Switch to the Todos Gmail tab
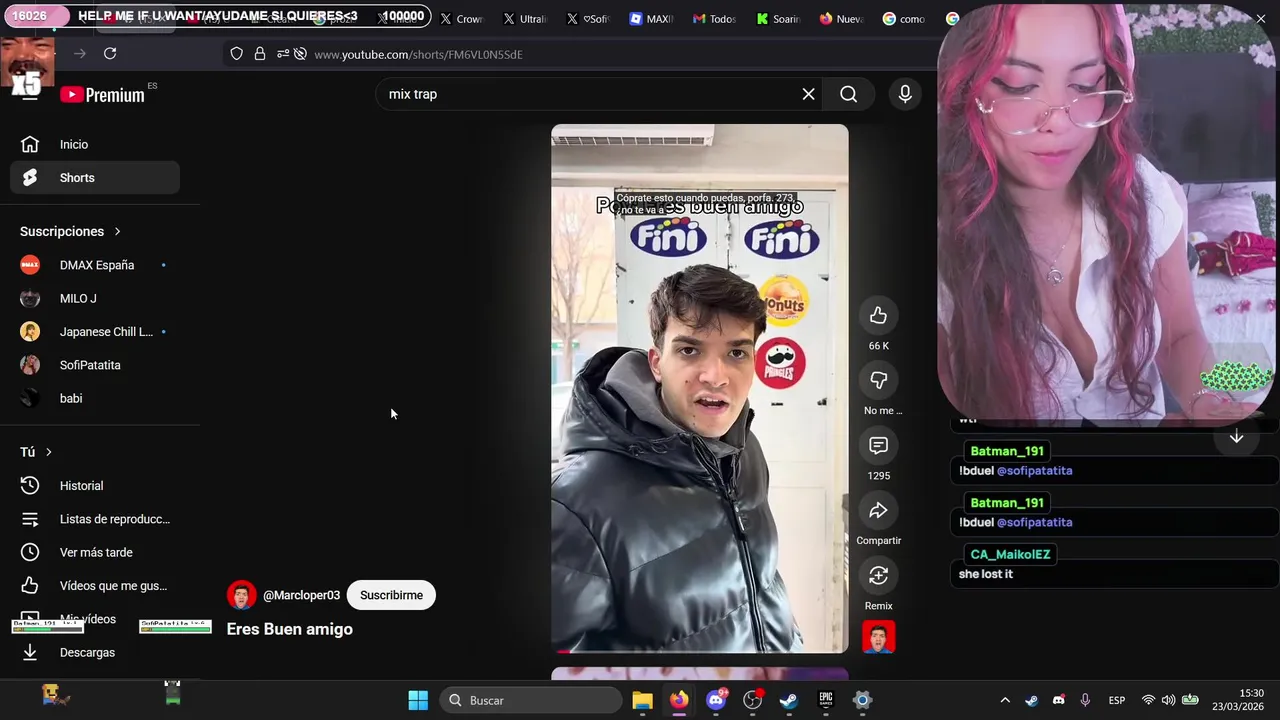The width and height of the screenshot is (1280, 720). (x=714, y=19)
